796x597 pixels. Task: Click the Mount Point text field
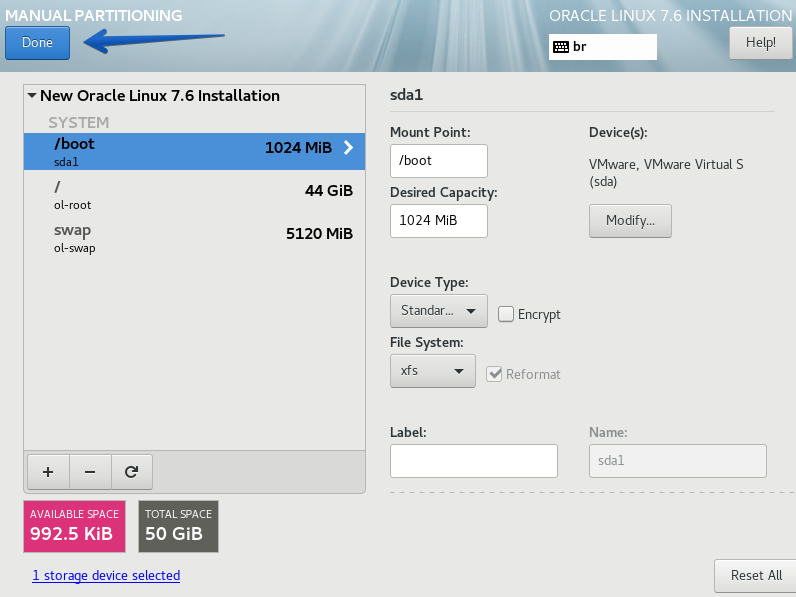click(x=438, y=161)
